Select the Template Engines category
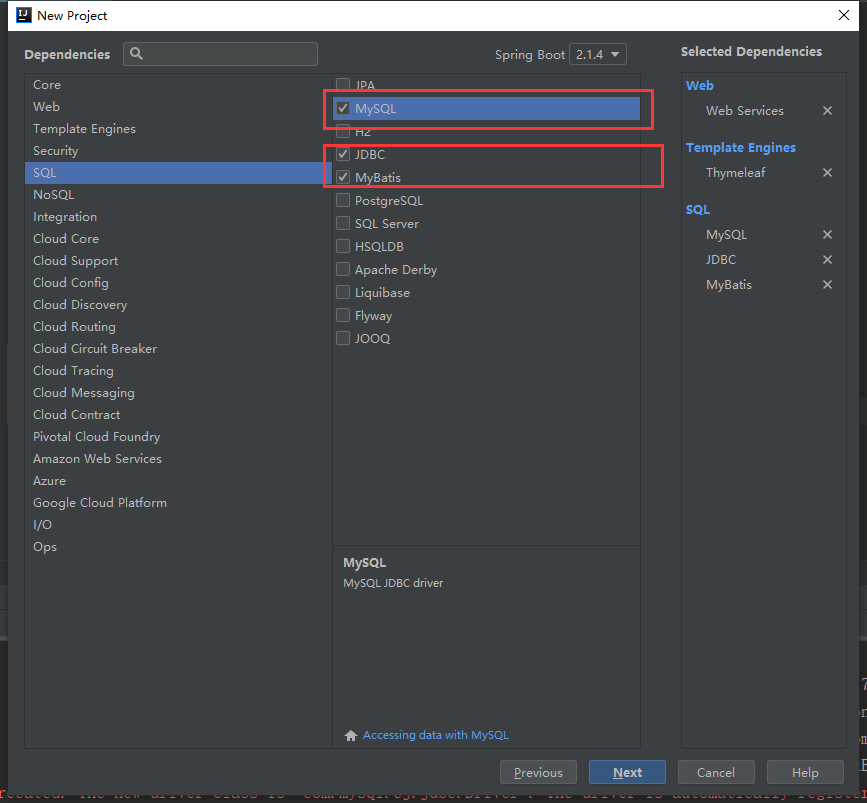The width and height of the screenshot is (867, 803). [178, 129]
